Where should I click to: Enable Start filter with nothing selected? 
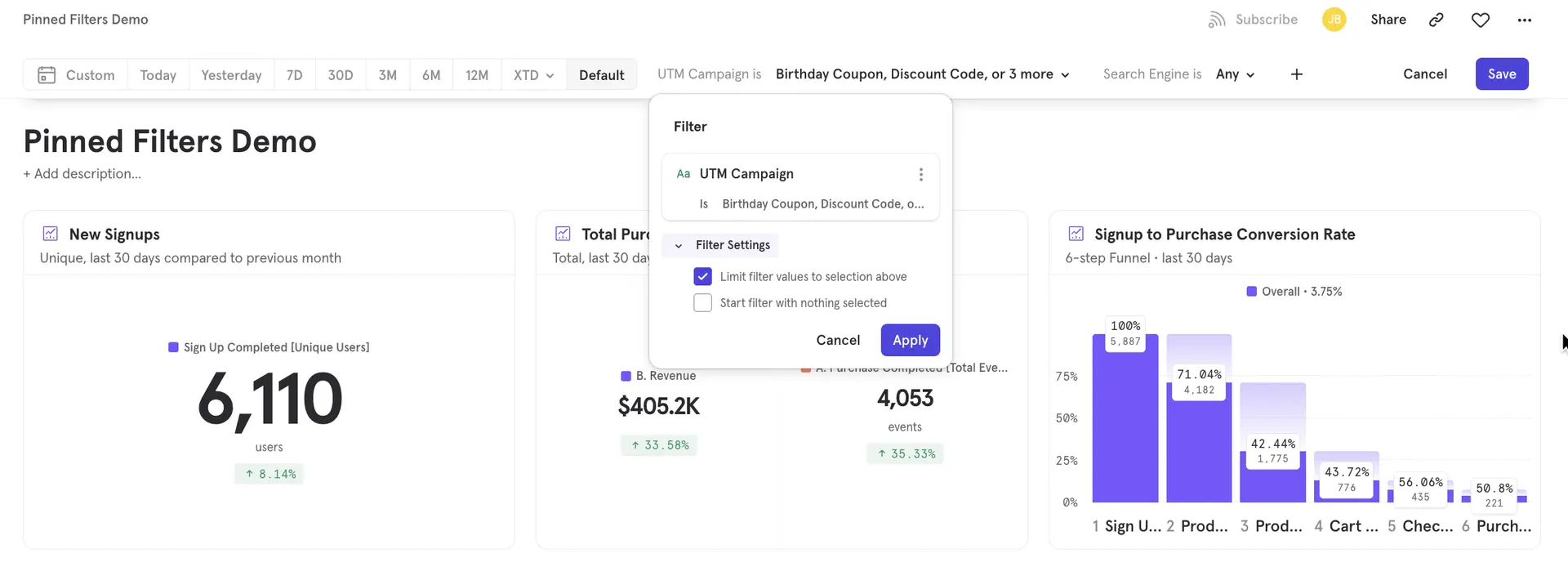pyautogui.click(x=702, y=303)
